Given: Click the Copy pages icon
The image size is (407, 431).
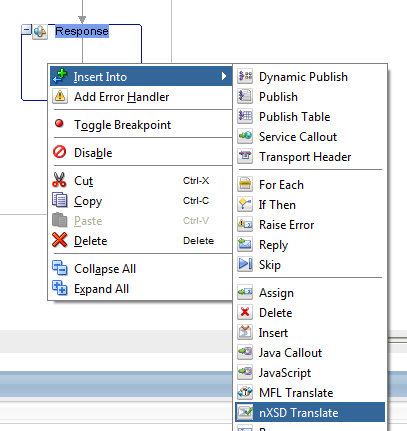Looking at the screenshot, I should coord(60,200).
